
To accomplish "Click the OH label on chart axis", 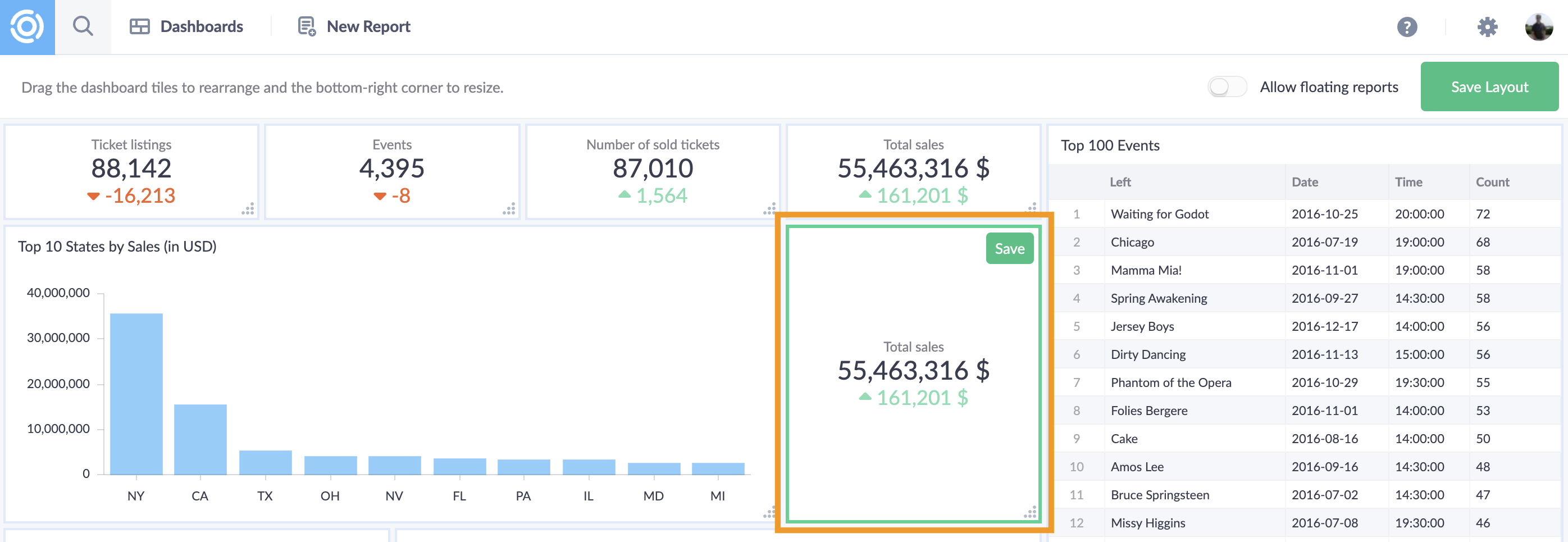I will tap(329, 496).
